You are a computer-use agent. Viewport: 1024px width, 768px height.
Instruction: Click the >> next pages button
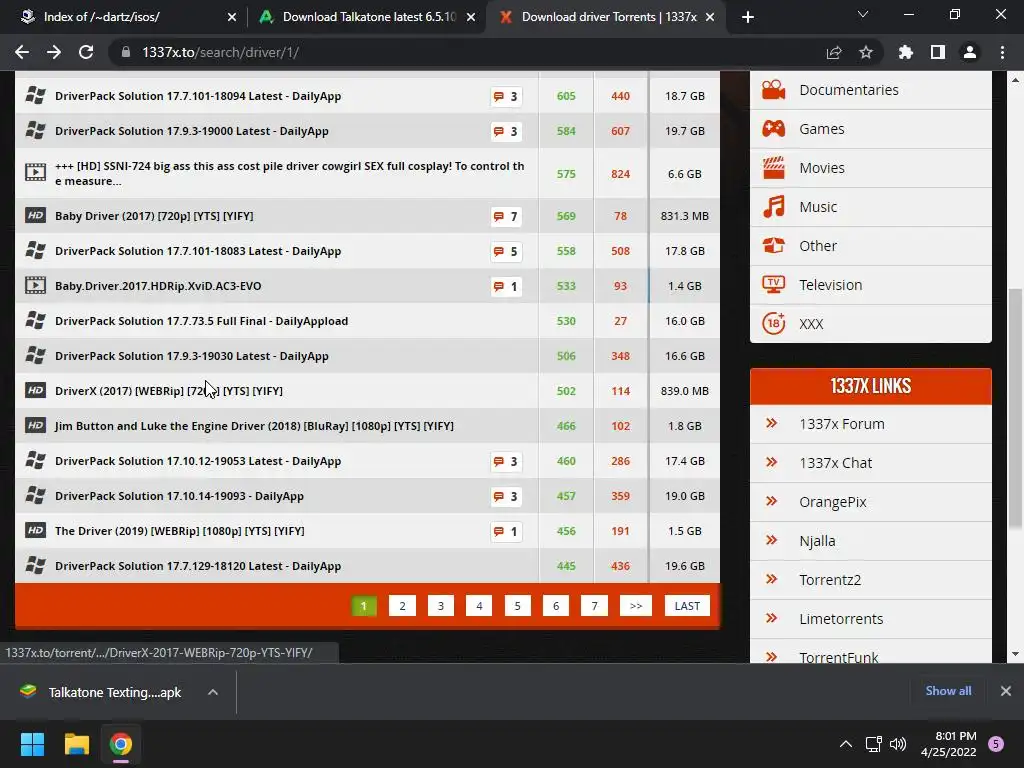(x=636, y=606)
